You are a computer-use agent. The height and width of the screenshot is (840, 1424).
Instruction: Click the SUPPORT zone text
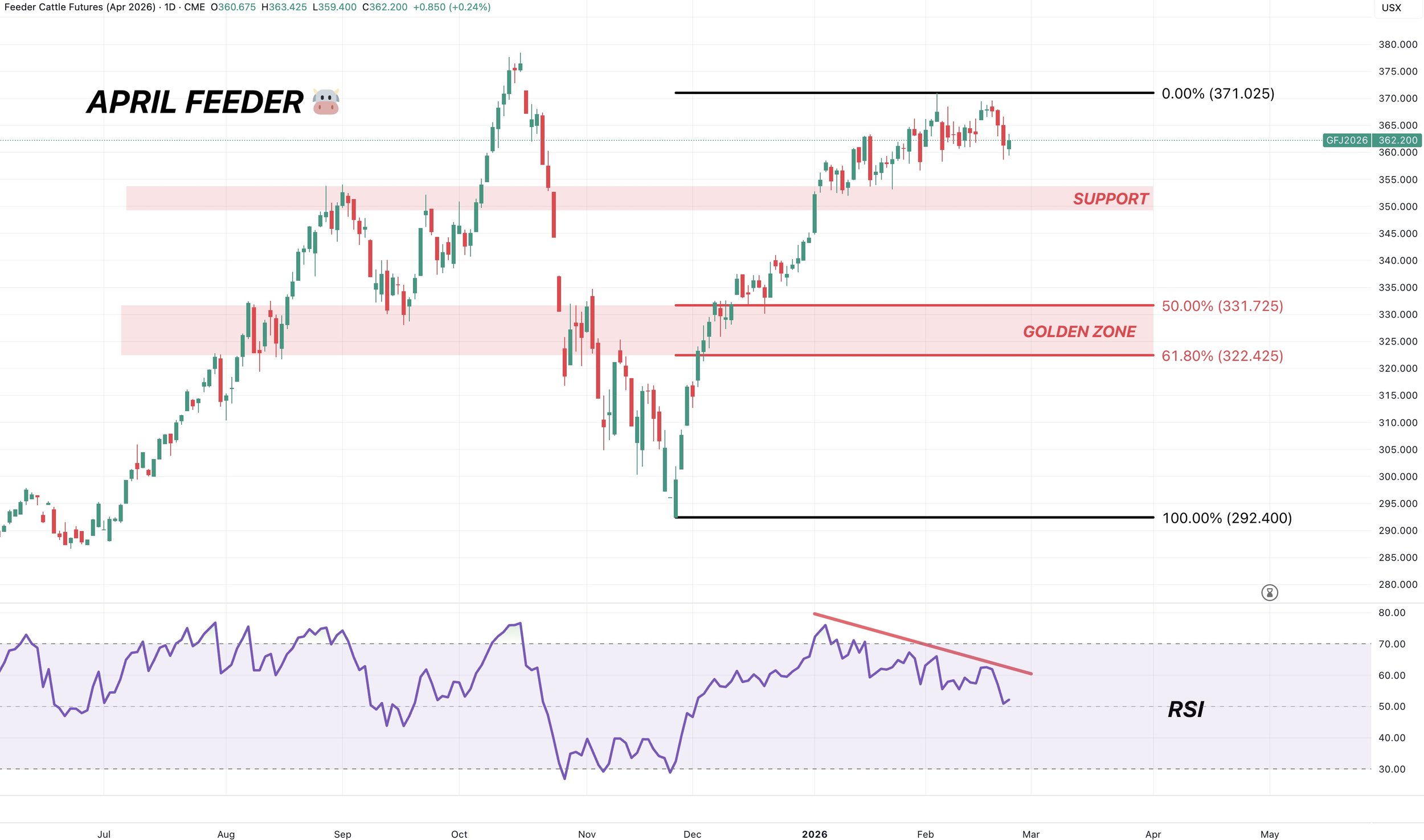pos(1110,199)
